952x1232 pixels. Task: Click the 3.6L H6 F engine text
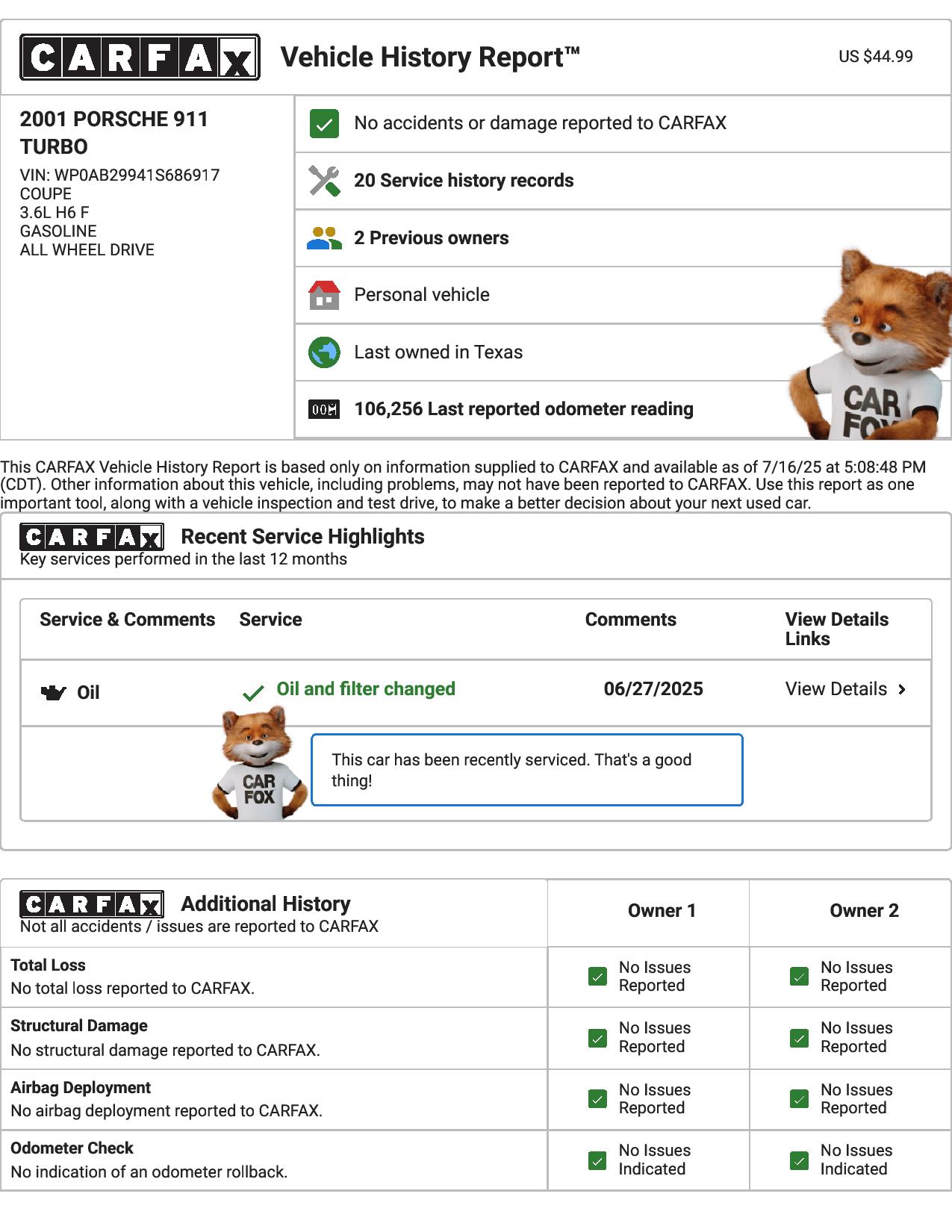55,213
